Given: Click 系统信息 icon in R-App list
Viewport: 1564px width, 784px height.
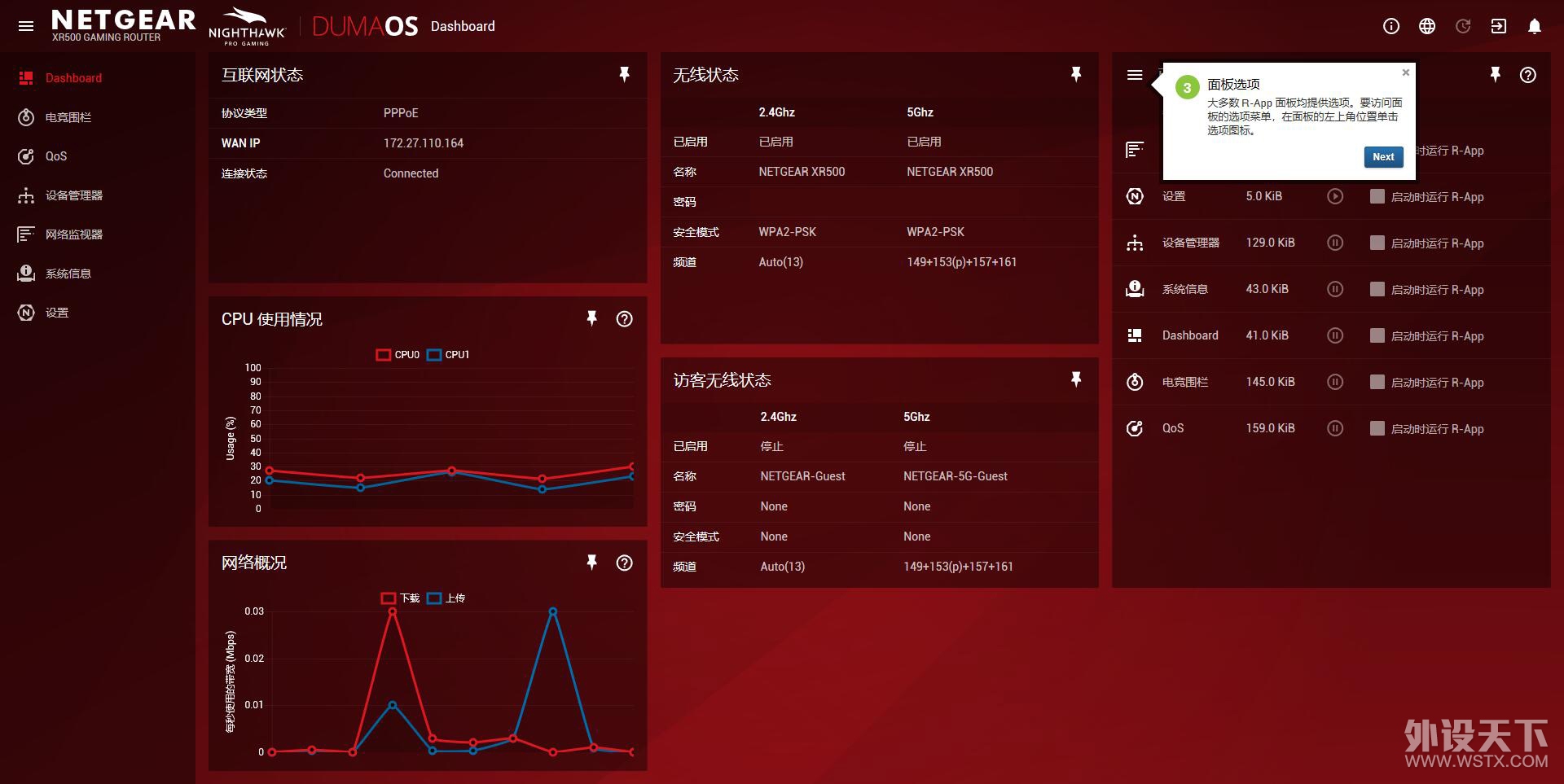Looking at the screenshot, I should click(1135, 289).
